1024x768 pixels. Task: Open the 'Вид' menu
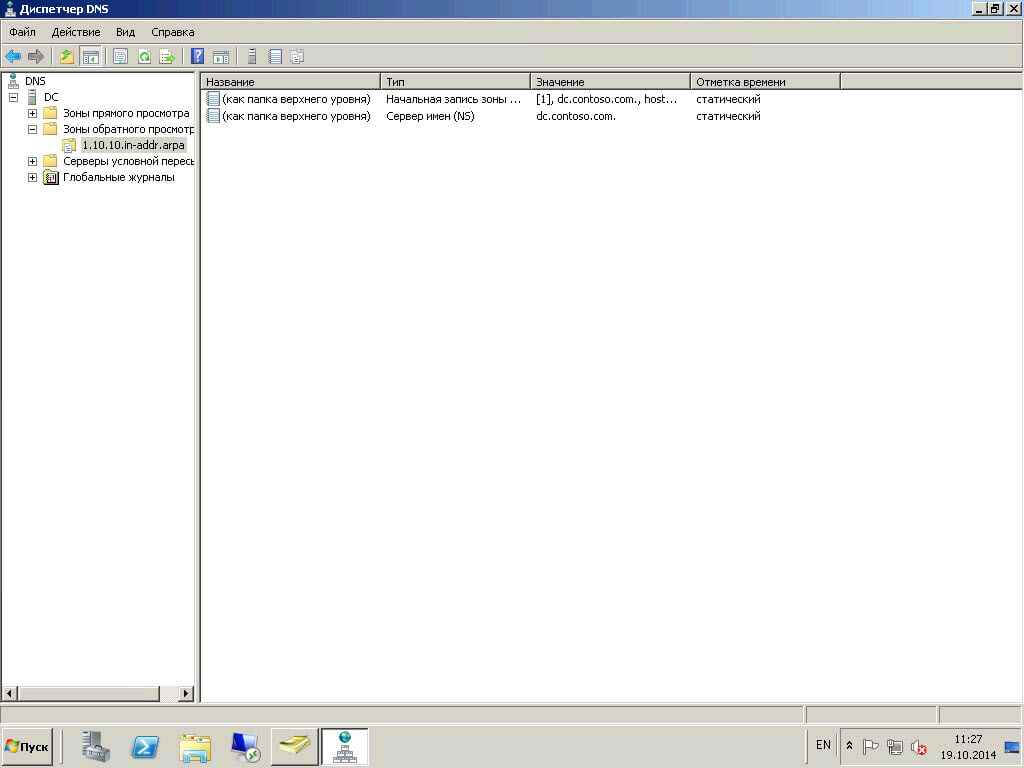pos(125,32)
